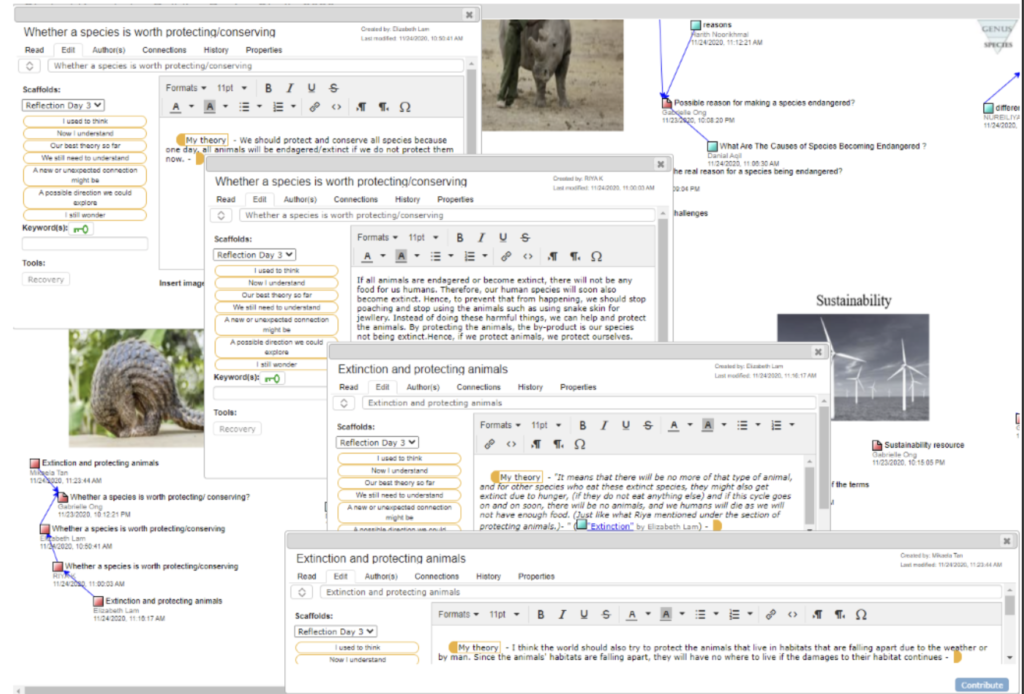Click keyword key icon in RIYA K's note
This screenshot has width=1024, height=694.
pos(272,378)
